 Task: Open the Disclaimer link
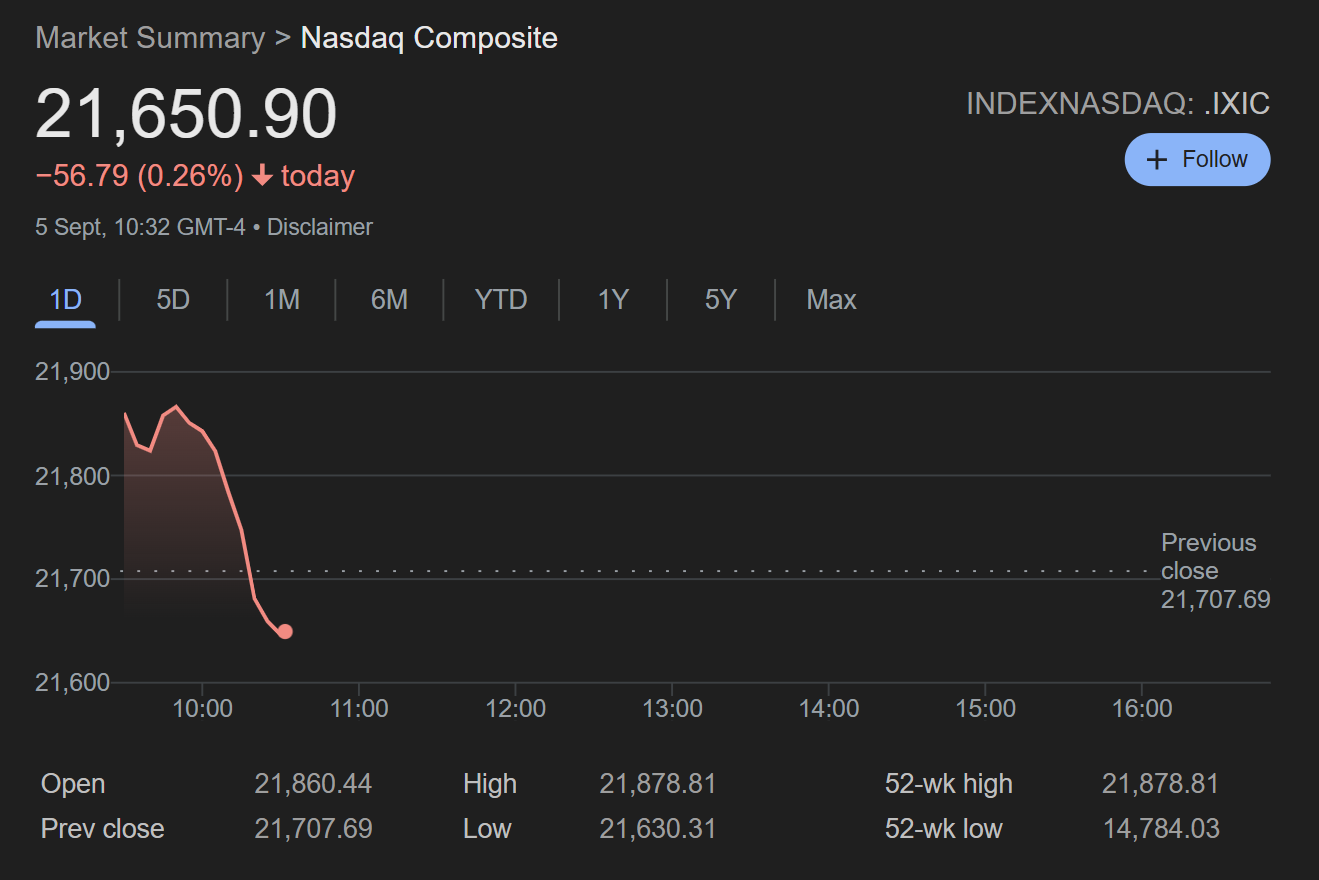tap(320, 227)
